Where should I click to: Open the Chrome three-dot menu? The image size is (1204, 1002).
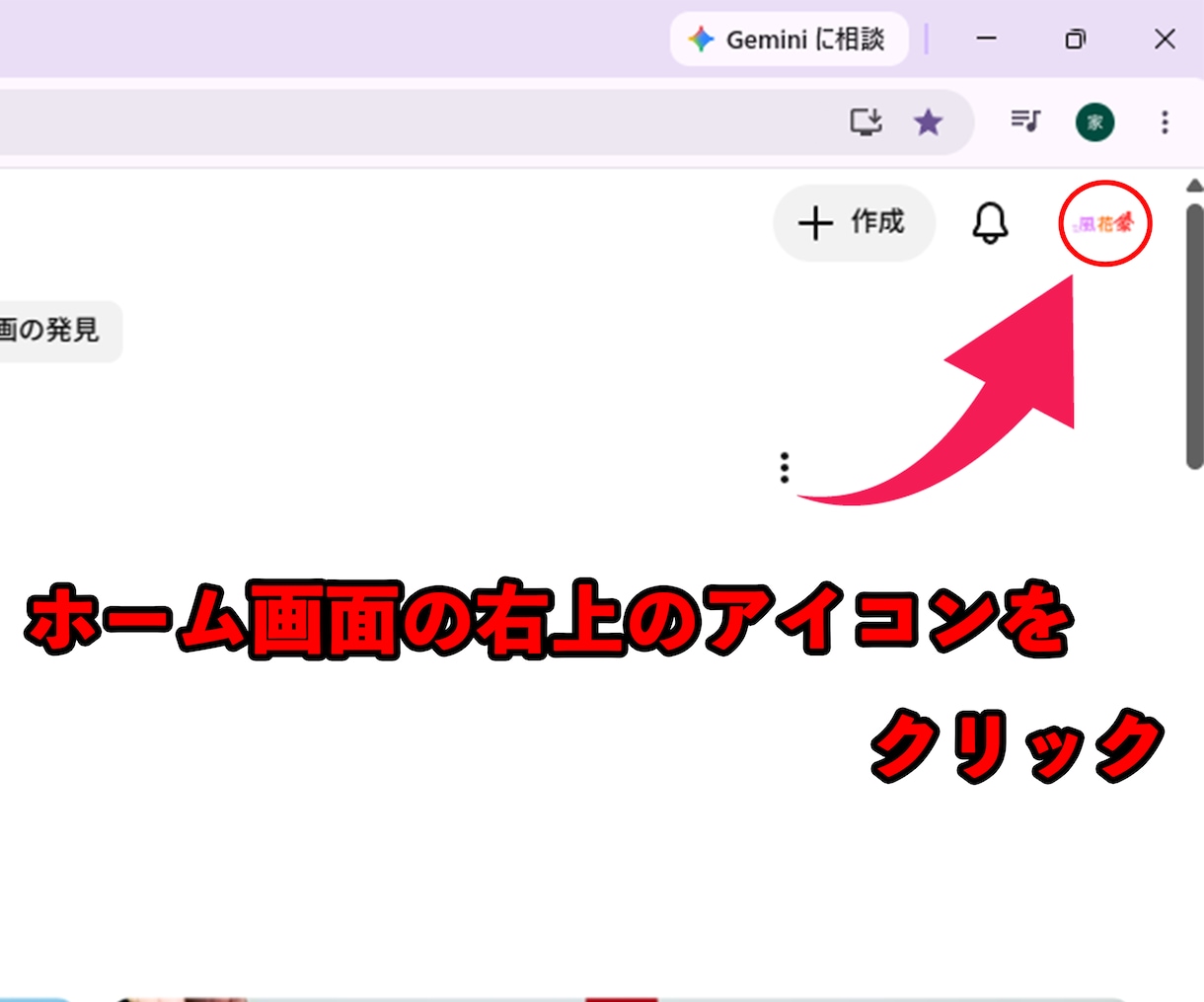[x=1165, y=122]
